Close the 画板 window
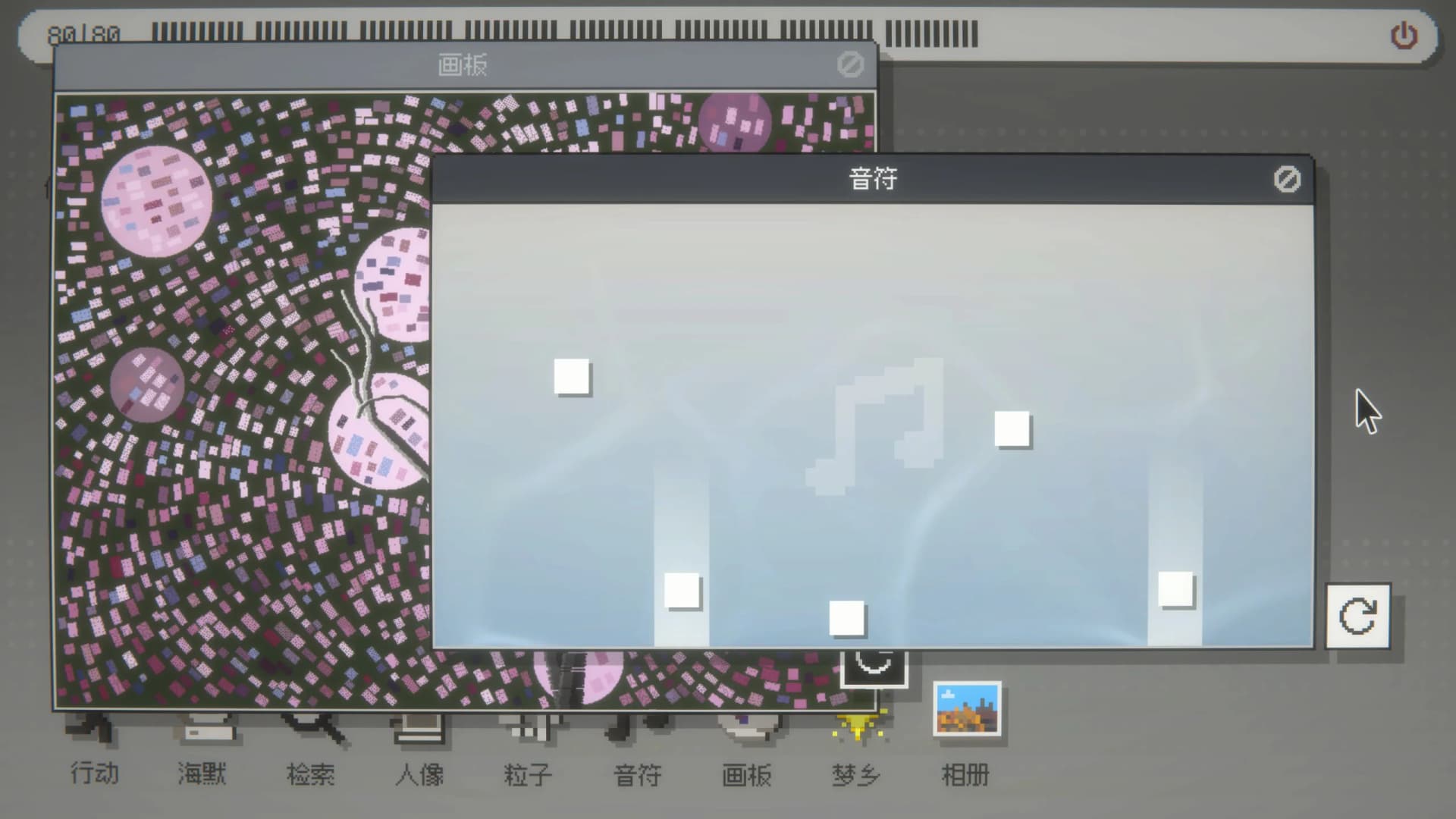 pos(850,65)
